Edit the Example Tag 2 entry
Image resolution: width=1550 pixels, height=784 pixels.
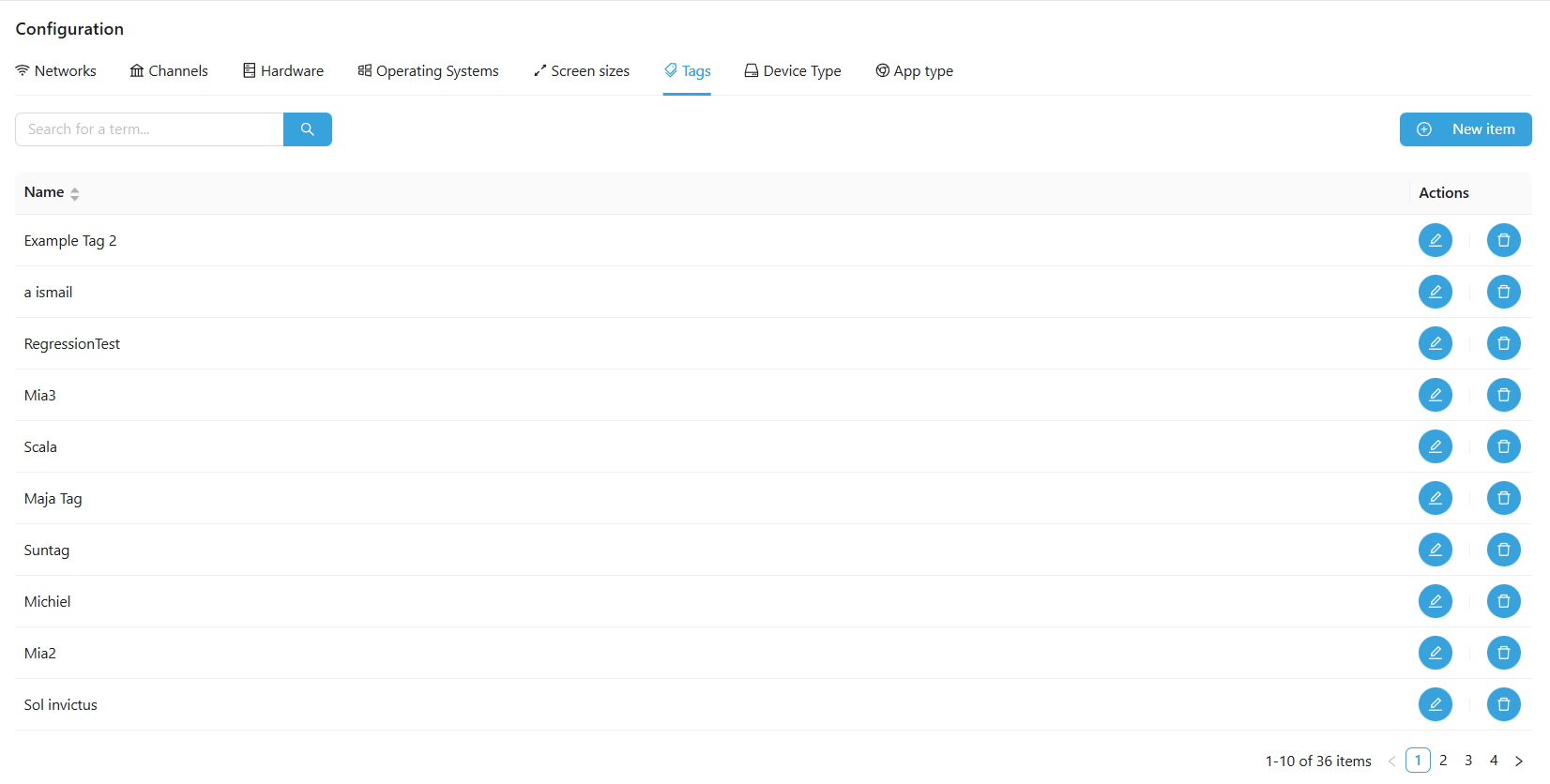coord(1435,240)
